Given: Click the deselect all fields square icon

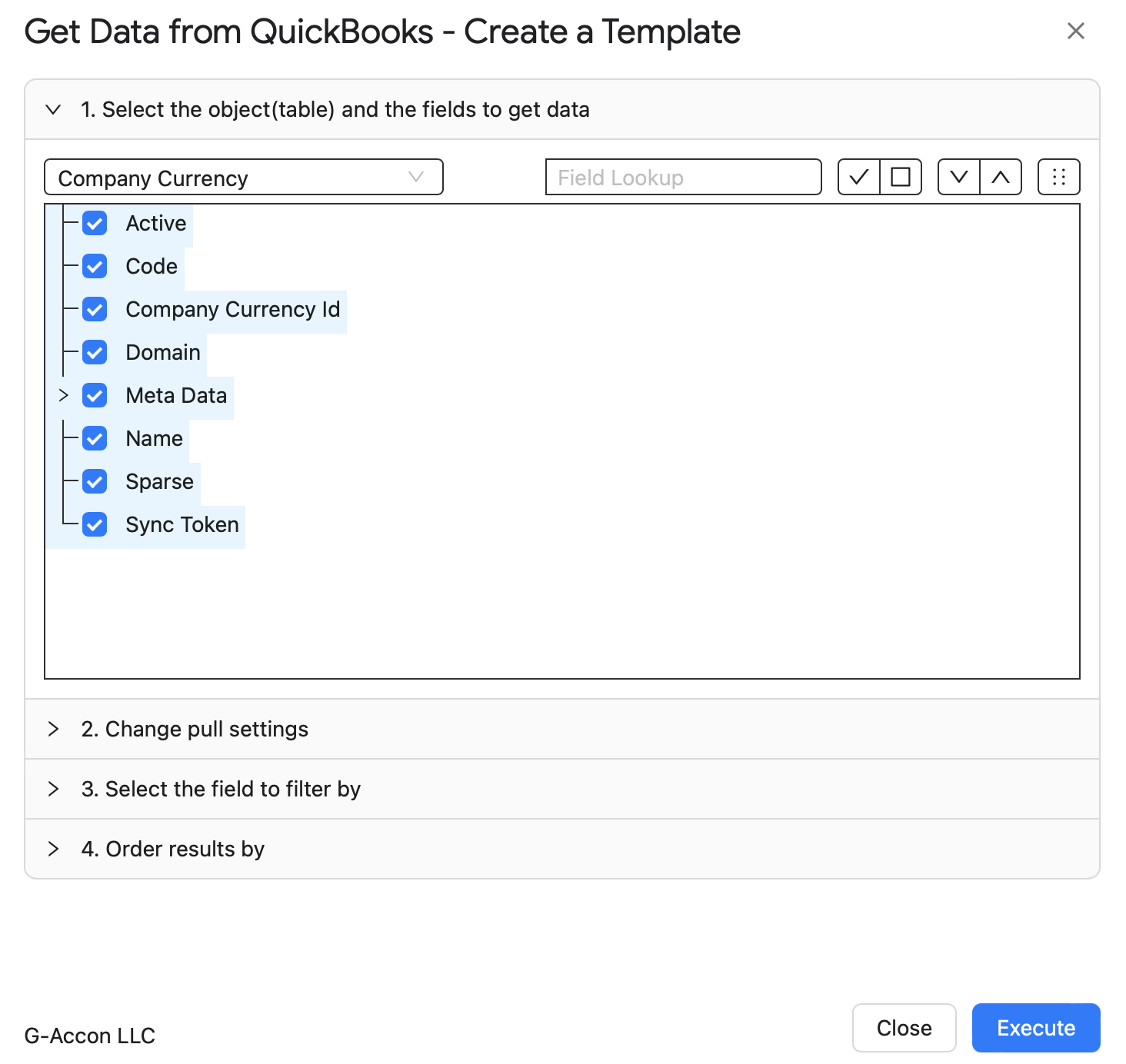Looking at the screenshot, I should (x=901, y=178).
